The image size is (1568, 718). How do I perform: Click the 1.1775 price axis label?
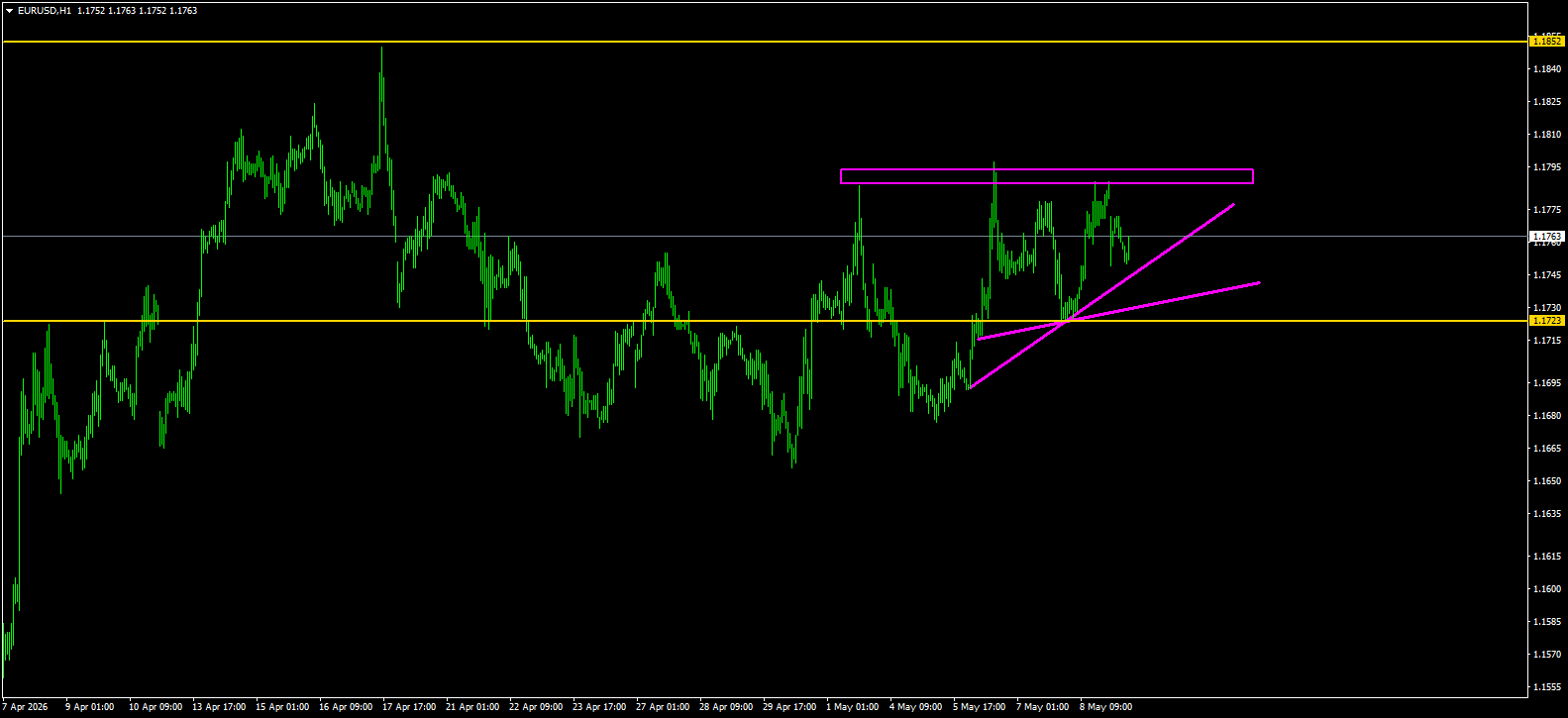(x=1549, y=210)
